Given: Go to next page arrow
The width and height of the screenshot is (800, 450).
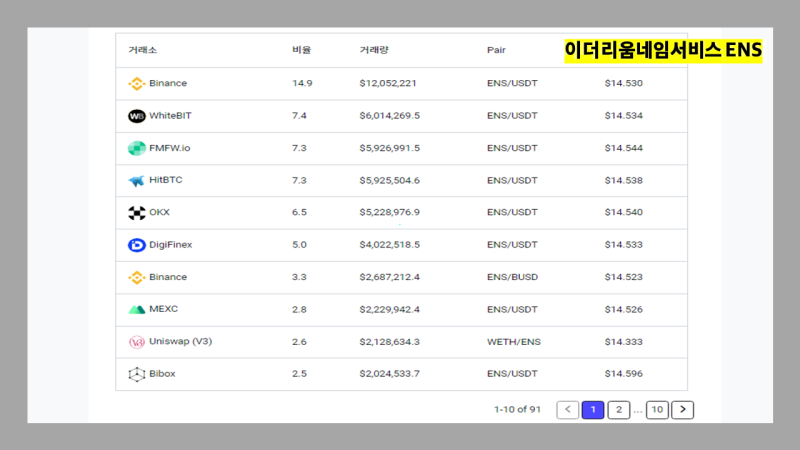Looking at the screenshot, I should click(683, 410).
